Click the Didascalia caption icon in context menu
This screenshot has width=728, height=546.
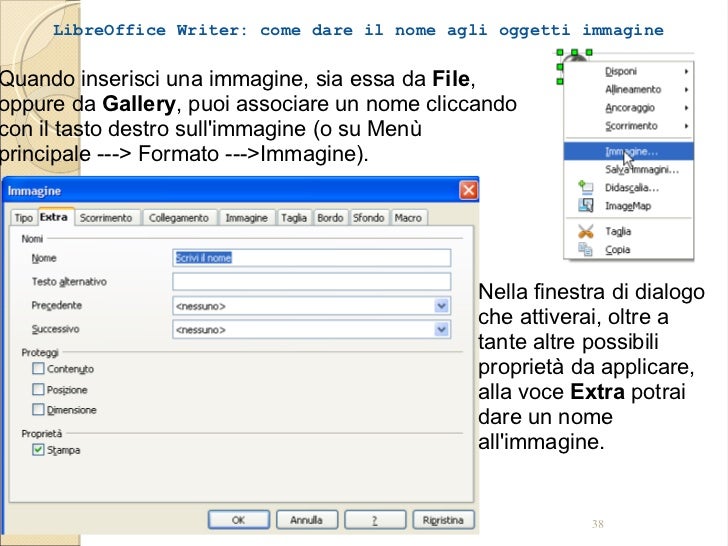coord(585,187)
